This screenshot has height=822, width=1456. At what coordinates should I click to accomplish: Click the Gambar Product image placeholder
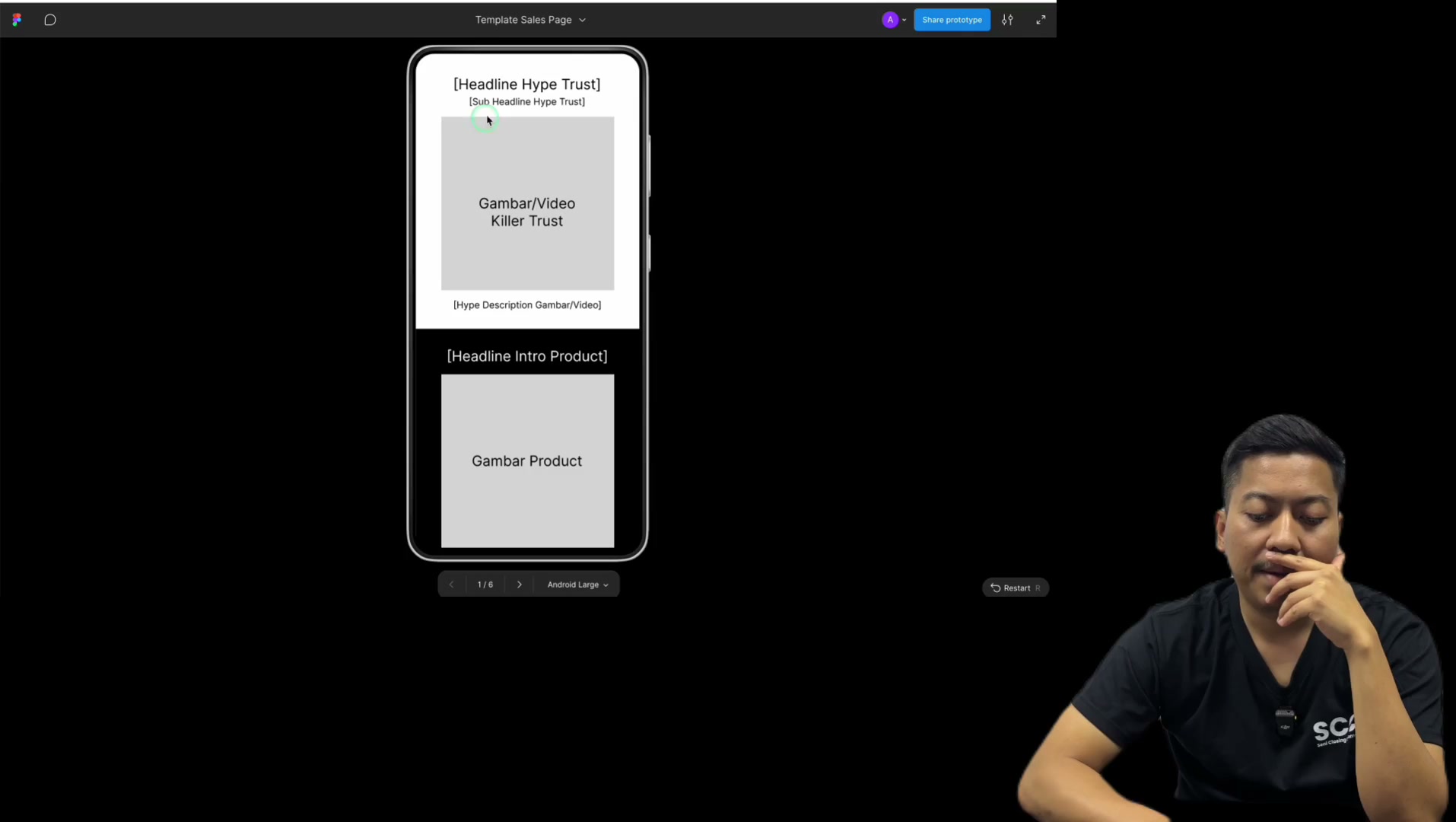(x=527, y=460)
